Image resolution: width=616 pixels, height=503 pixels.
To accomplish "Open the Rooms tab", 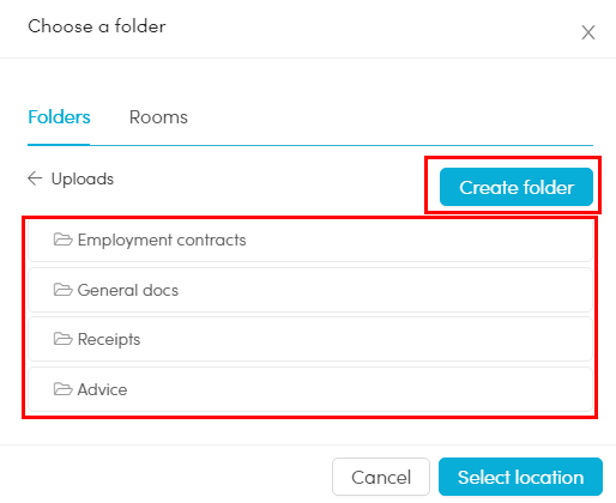I will pos(158,117).
